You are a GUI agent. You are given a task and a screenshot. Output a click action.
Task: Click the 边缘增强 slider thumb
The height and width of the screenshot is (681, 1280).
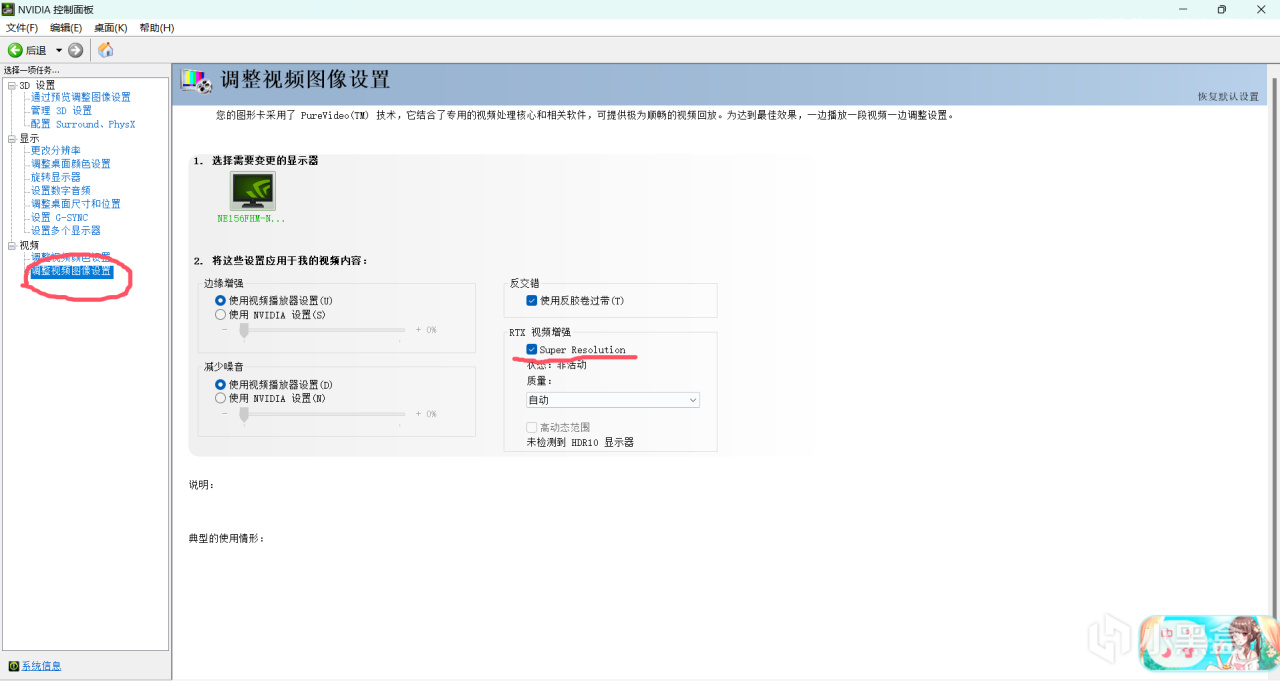tap(243, 330)
